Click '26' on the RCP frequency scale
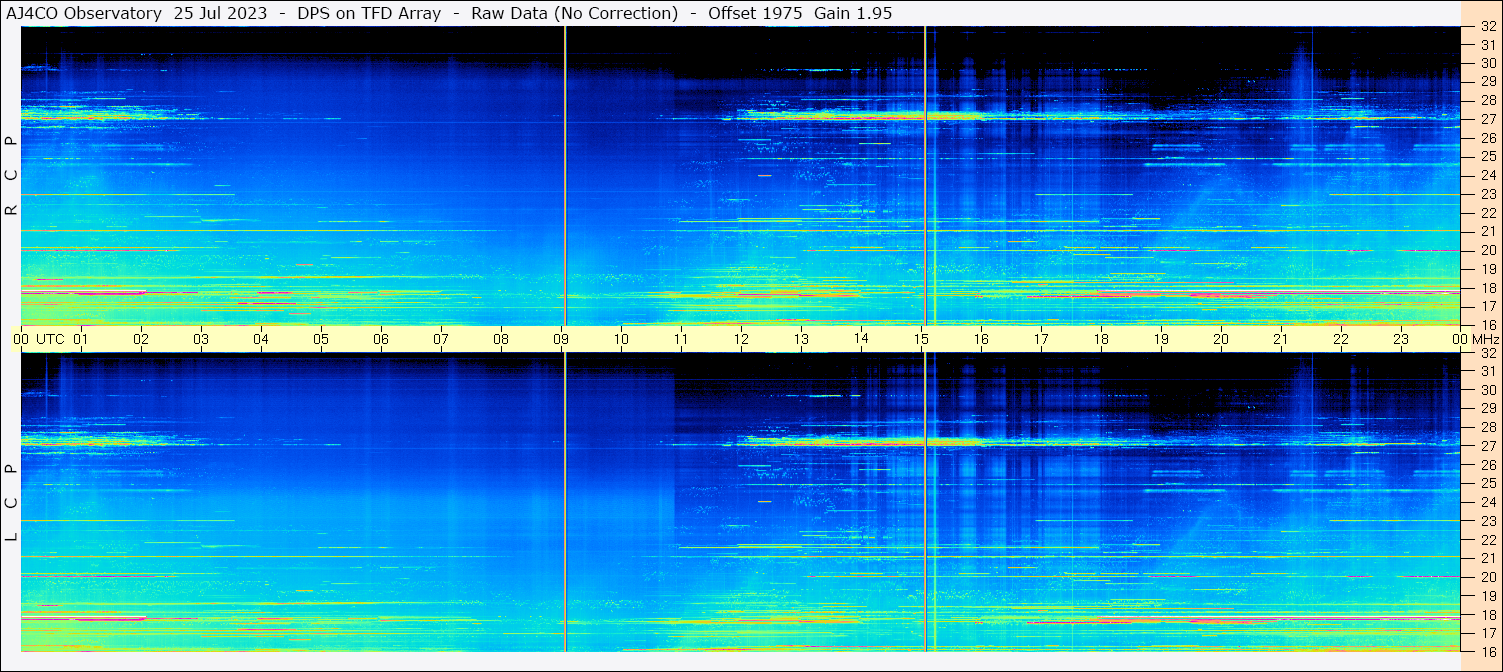This screenshot has width=1503, height=672. (1488, 138)
